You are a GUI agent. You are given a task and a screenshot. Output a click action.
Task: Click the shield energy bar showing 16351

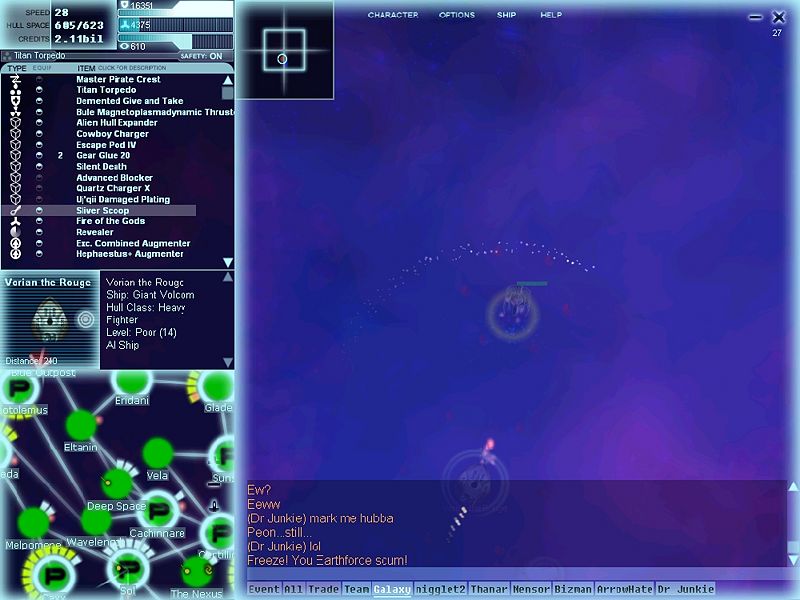(x=175, y=6)
